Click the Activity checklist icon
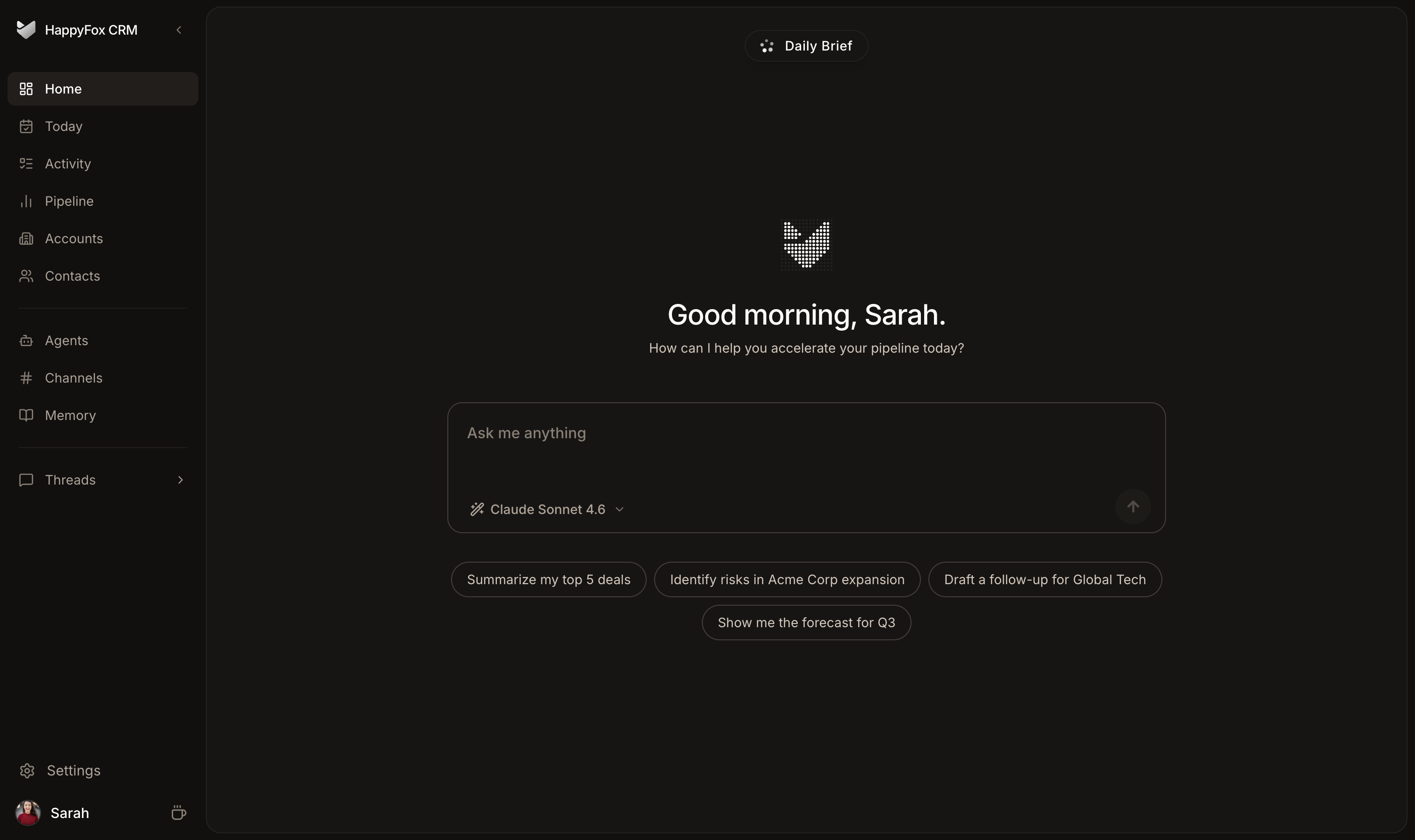1415x840 pixels. pos(26,164)
